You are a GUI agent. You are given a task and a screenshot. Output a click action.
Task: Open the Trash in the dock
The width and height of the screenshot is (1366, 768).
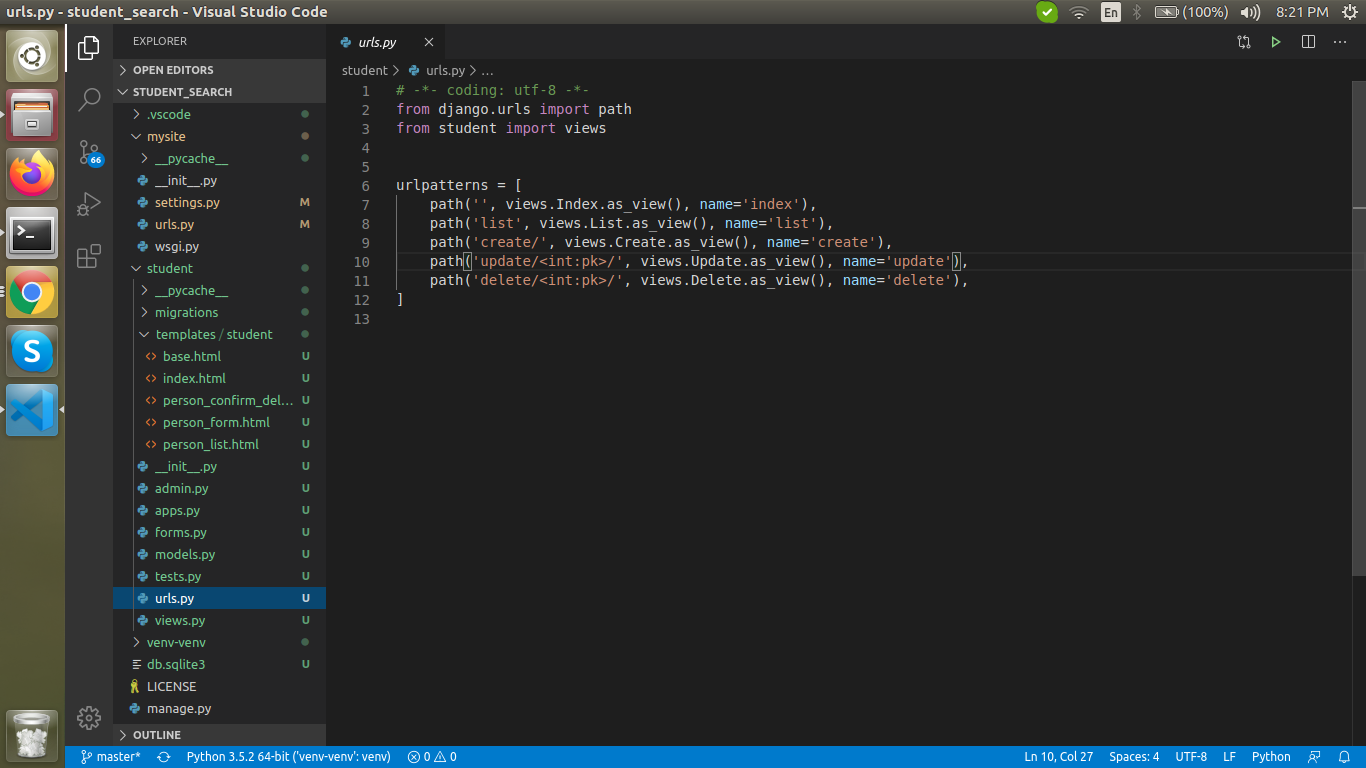point(32,735)
